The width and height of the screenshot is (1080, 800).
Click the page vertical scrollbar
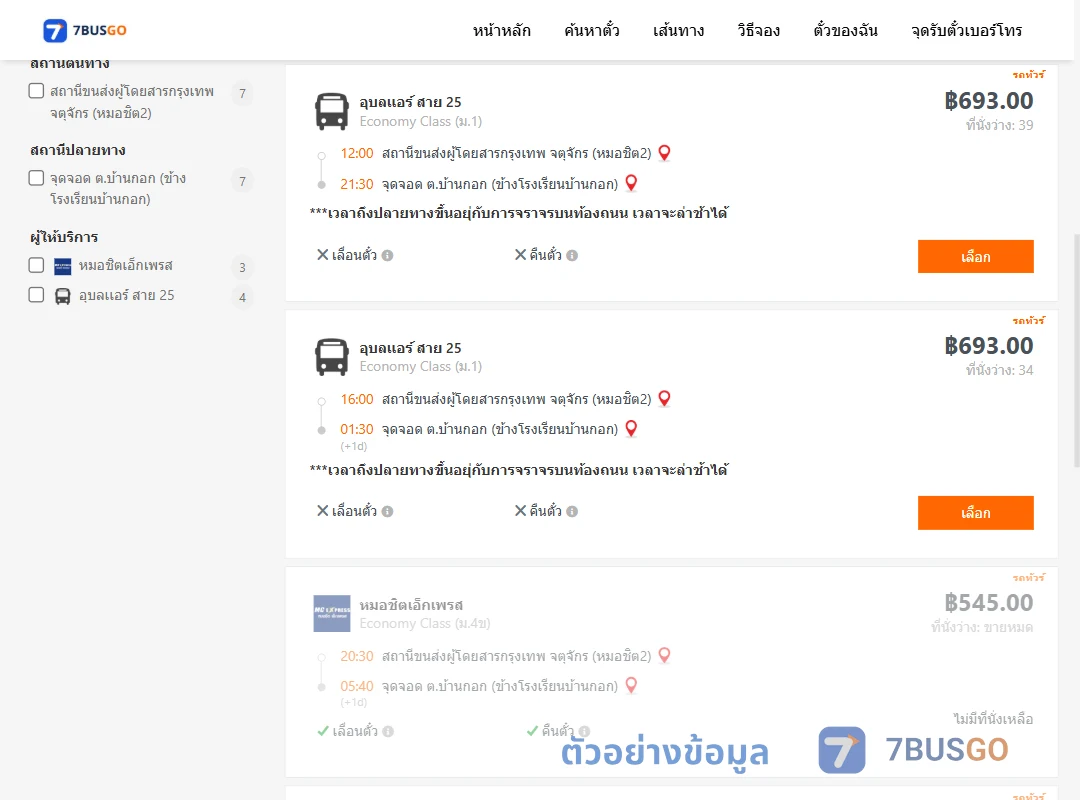pyautogui.click(x=1077, y=351)
